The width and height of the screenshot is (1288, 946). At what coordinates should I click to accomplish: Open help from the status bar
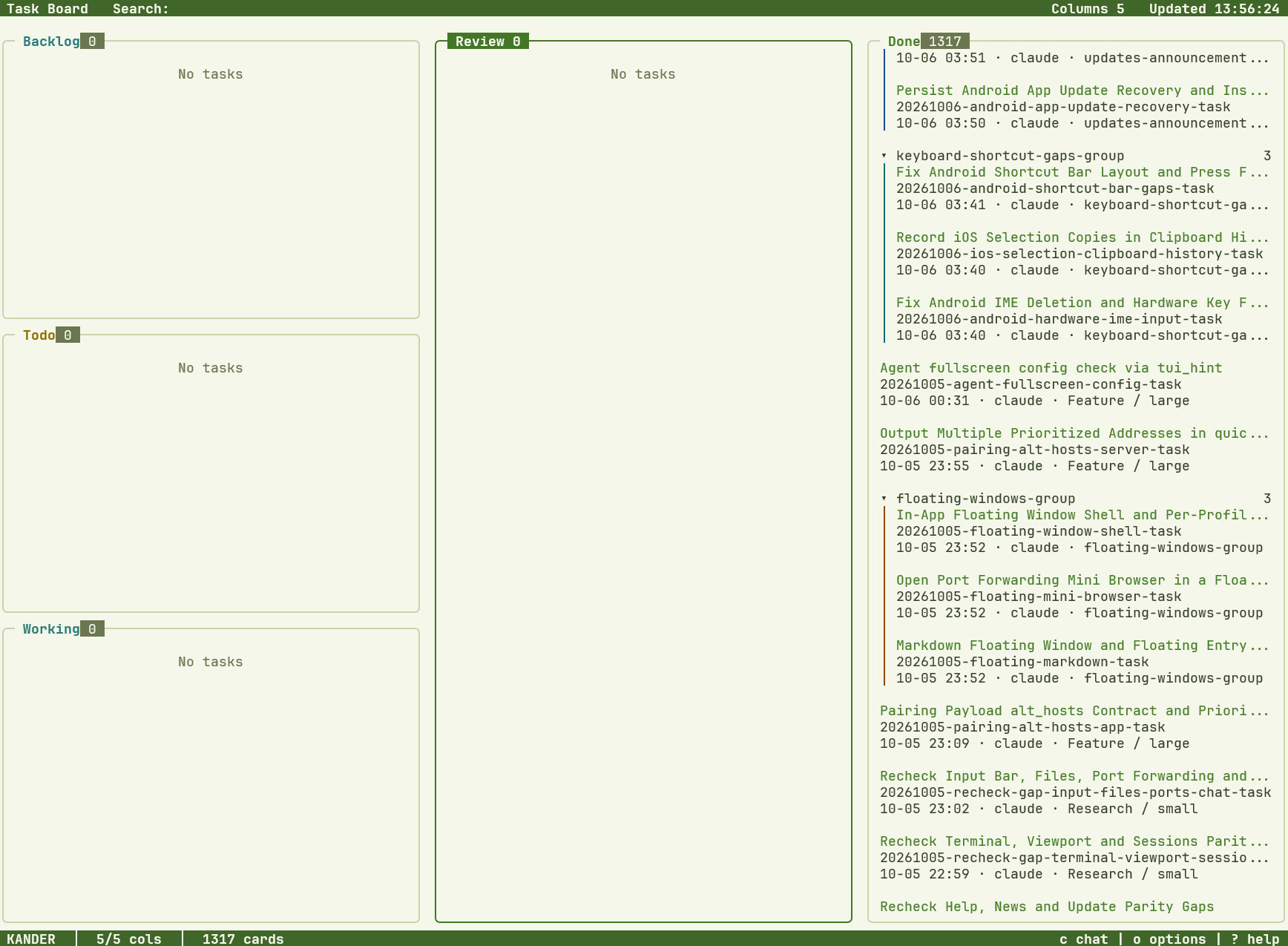pos(1255,939)
